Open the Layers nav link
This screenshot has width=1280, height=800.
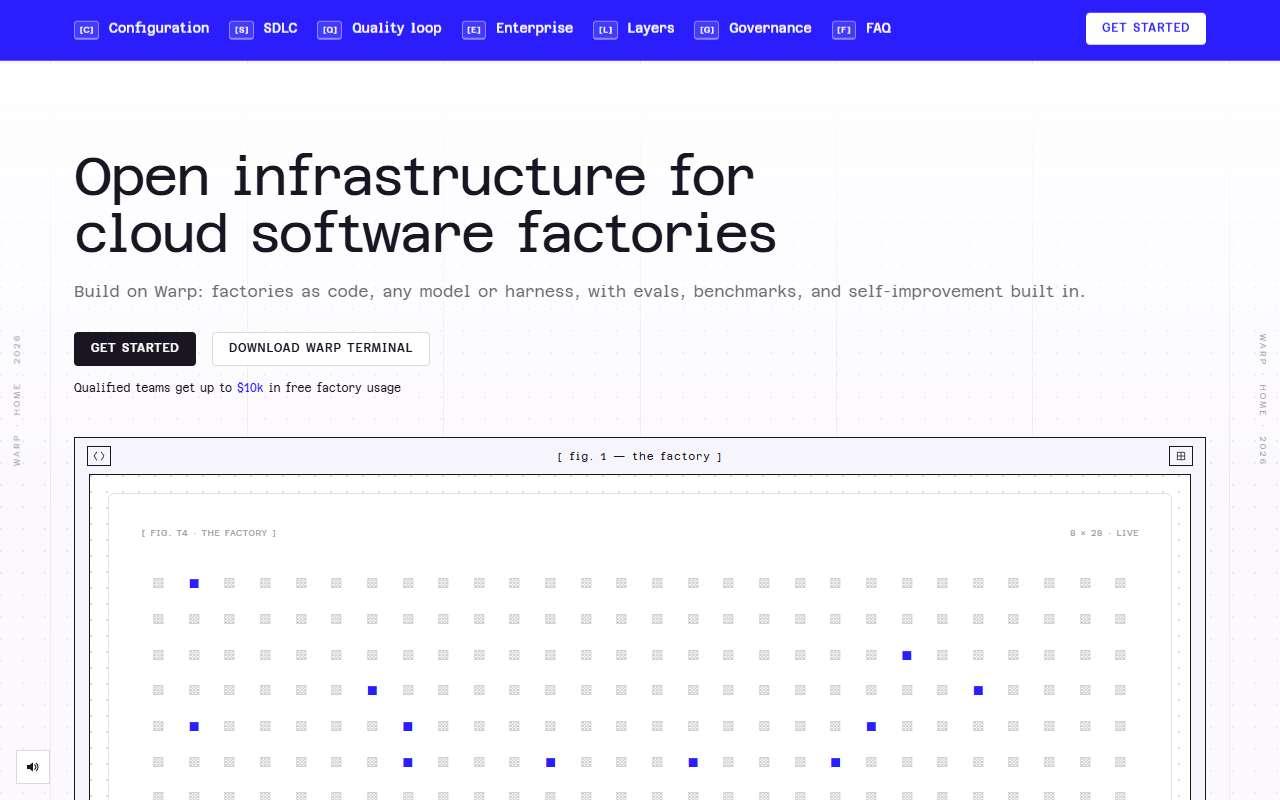634,29
